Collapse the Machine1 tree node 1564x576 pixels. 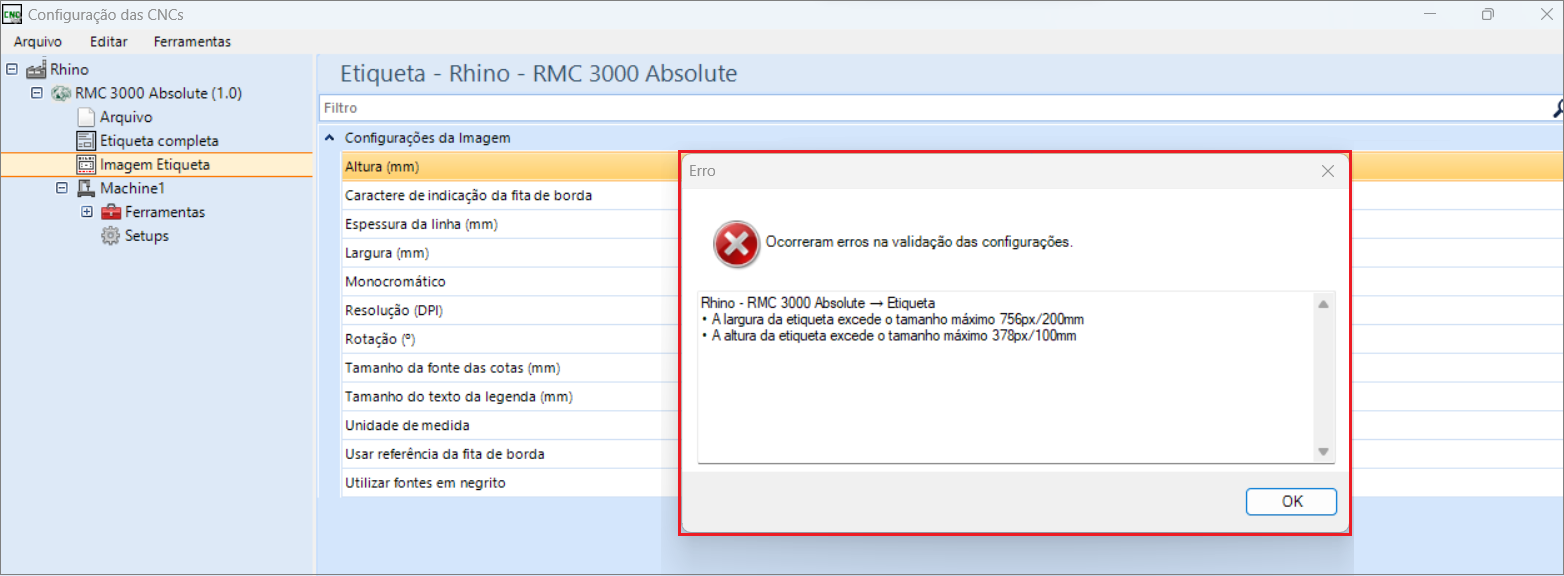click(x=62, y=188)
